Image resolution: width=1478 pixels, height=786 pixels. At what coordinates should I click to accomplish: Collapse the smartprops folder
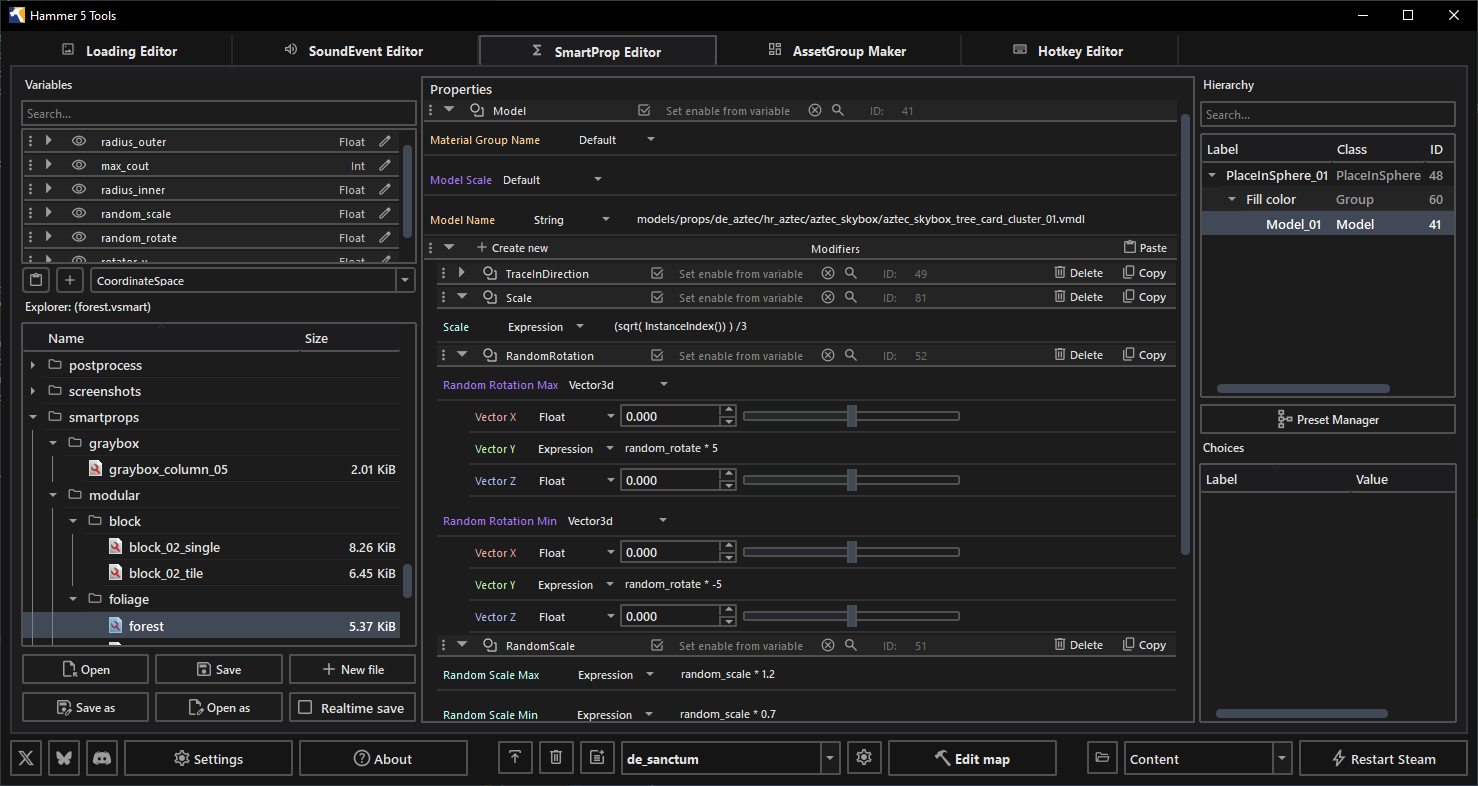click(x=33, y=417)
